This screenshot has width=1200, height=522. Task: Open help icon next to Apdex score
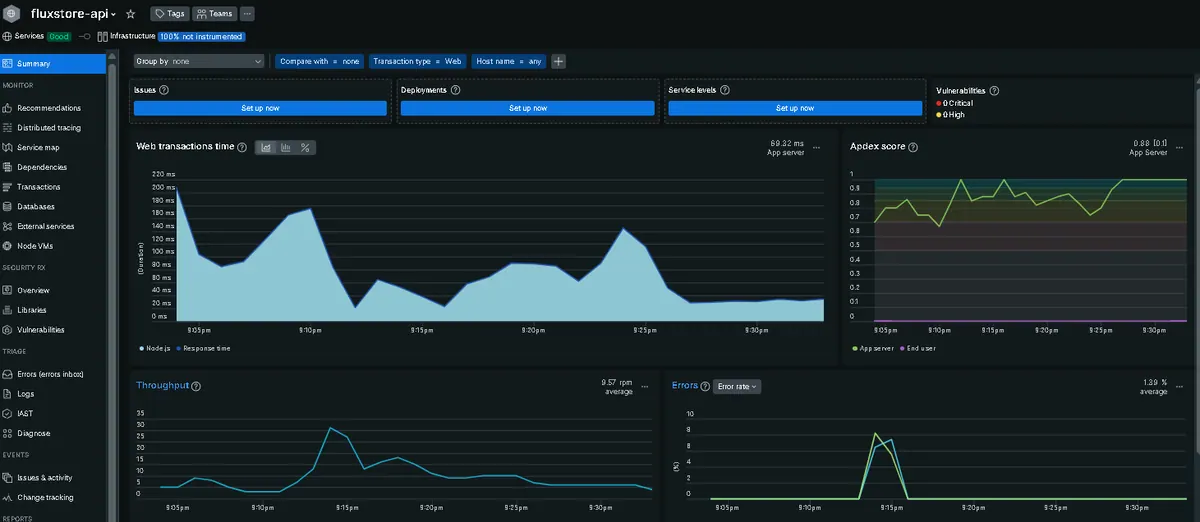(913, 147)
